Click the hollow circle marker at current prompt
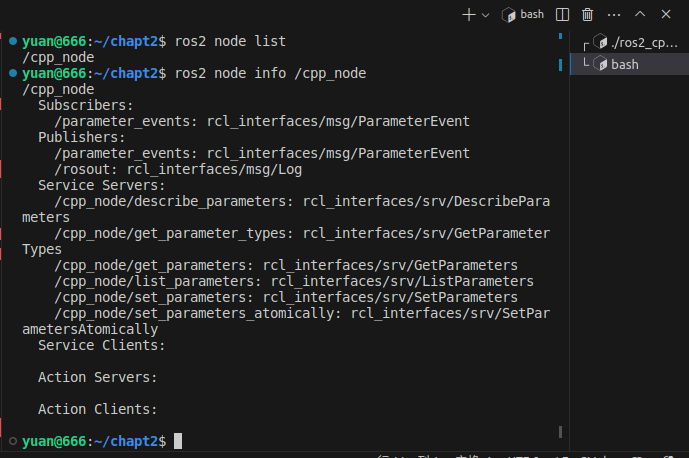689x458 pixels. point(13,441)
